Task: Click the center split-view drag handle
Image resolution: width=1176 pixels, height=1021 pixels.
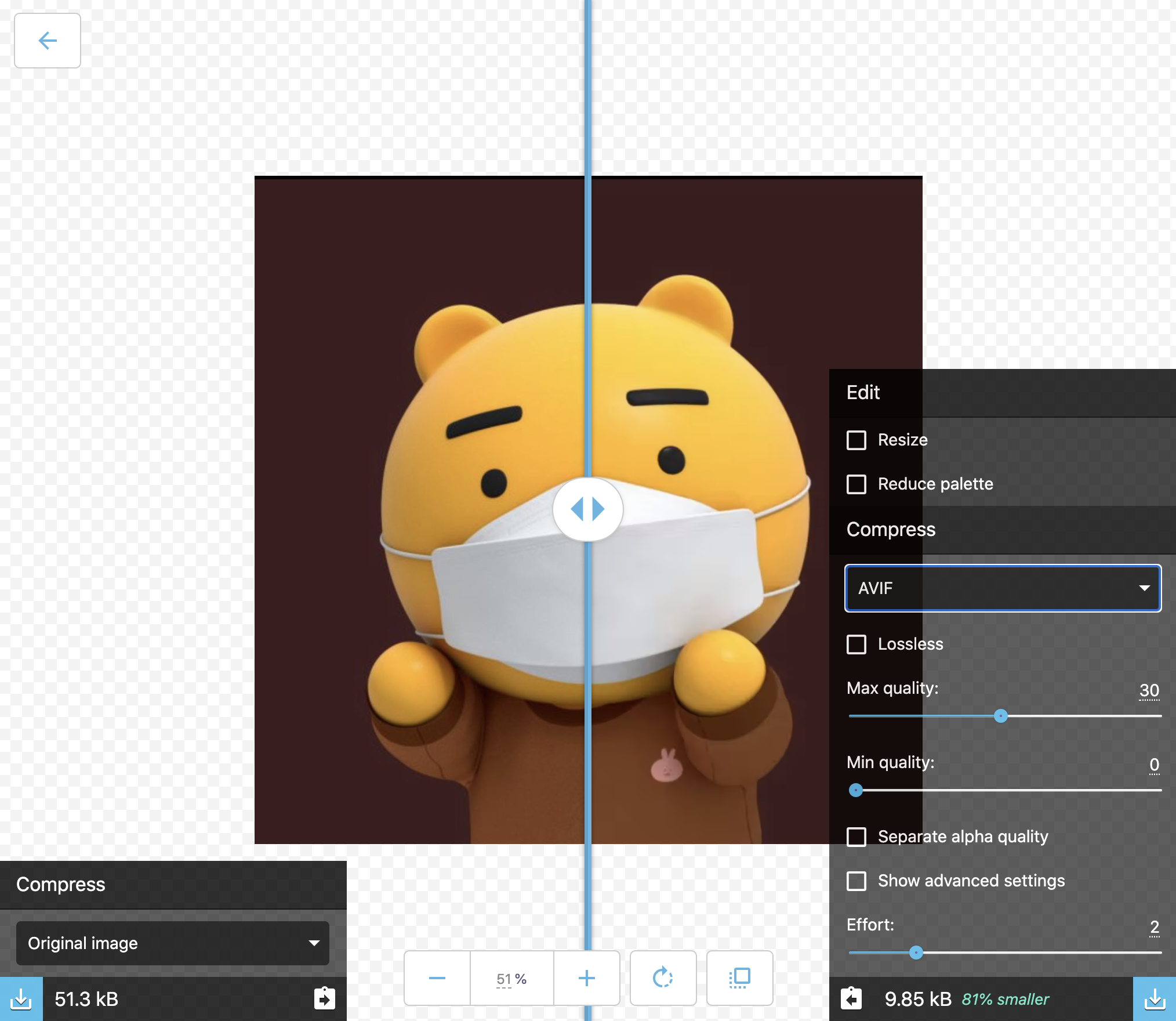Action: 587,509
